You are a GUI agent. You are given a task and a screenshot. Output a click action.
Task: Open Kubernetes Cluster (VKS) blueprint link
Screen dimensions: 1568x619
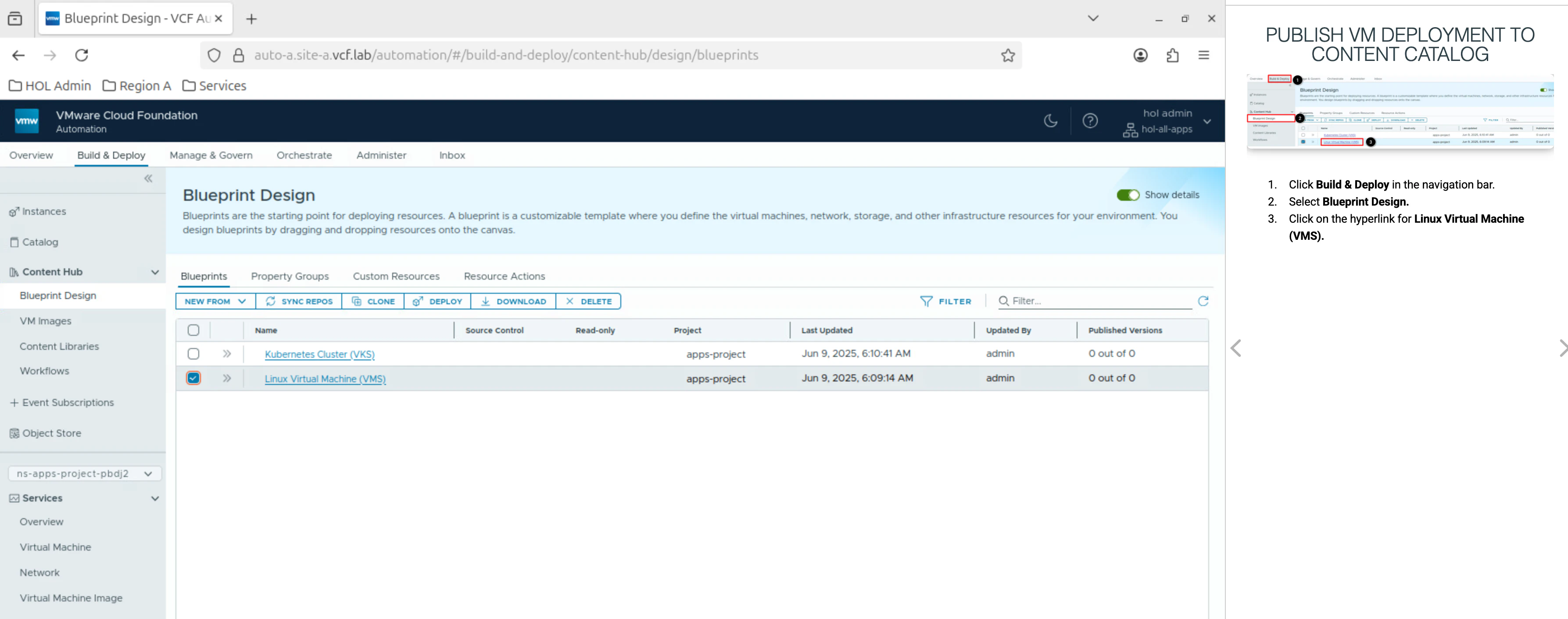tap(319, 355)
